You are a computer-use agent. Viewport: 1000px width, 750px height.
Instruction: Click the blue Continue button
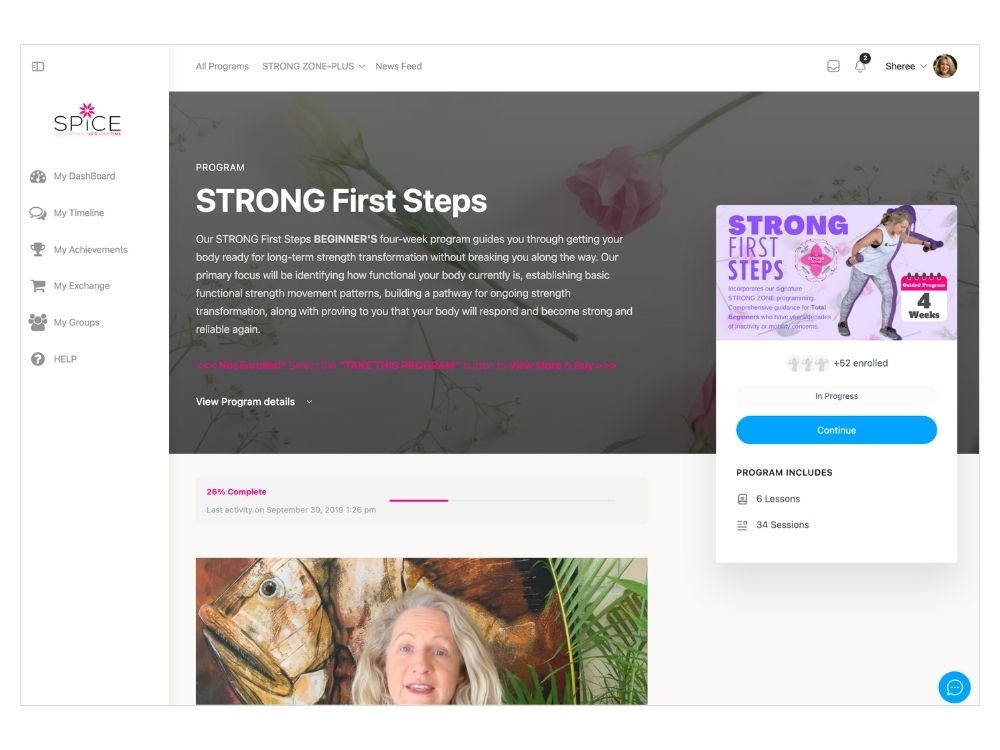tap(836, 430)
